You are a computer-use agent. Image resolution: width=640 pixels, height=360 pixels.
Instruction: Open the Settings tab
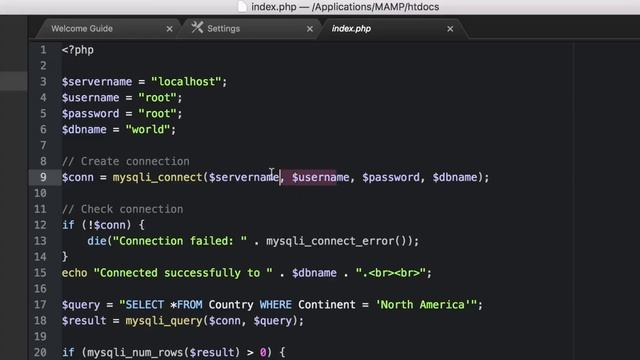coord(223,29)
